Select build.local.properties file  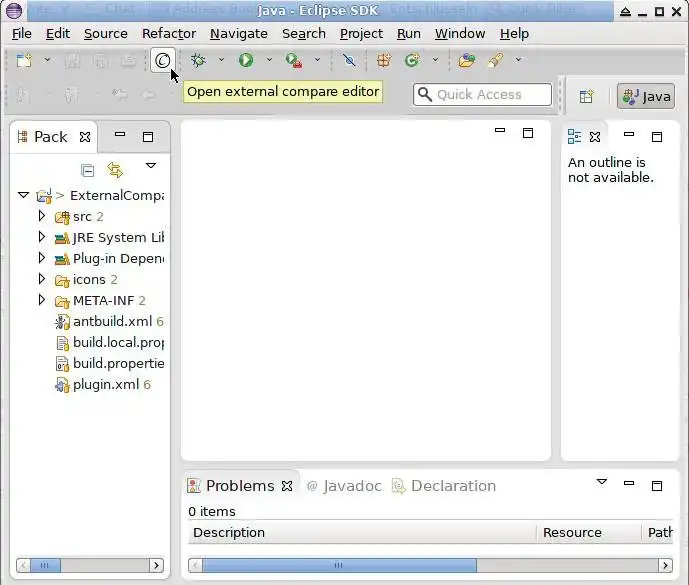(110, 343)
